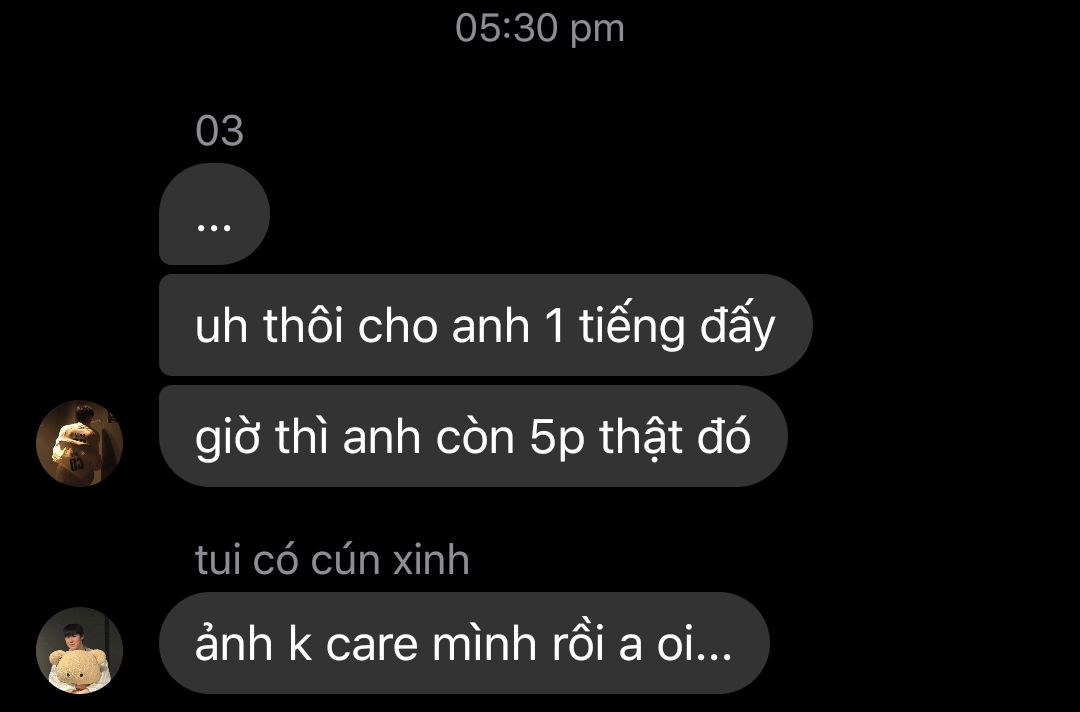This screenshot has width=1080, height=712.
Task: Click the word "tiếng" in second message
Action: (x=632, y=326)
